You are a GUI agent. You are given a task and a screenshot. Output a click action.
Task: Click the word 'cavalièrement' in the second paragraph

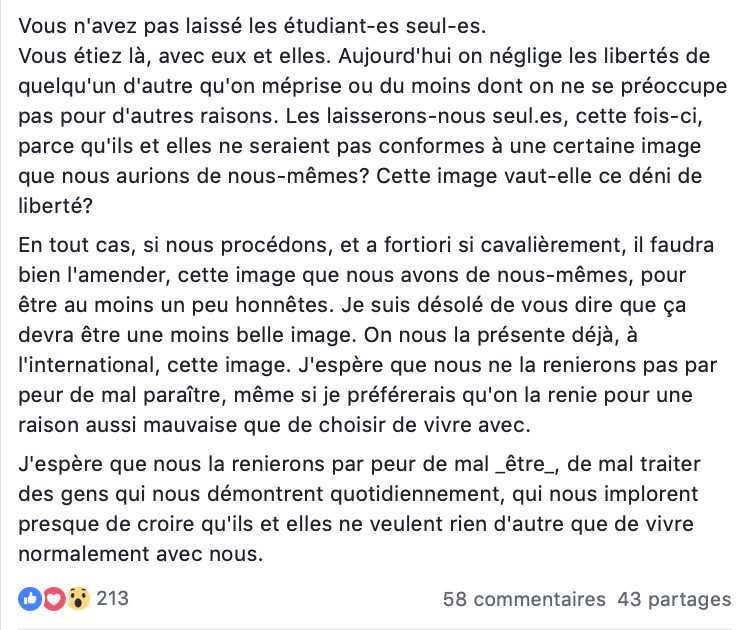[x=553, y=245]
